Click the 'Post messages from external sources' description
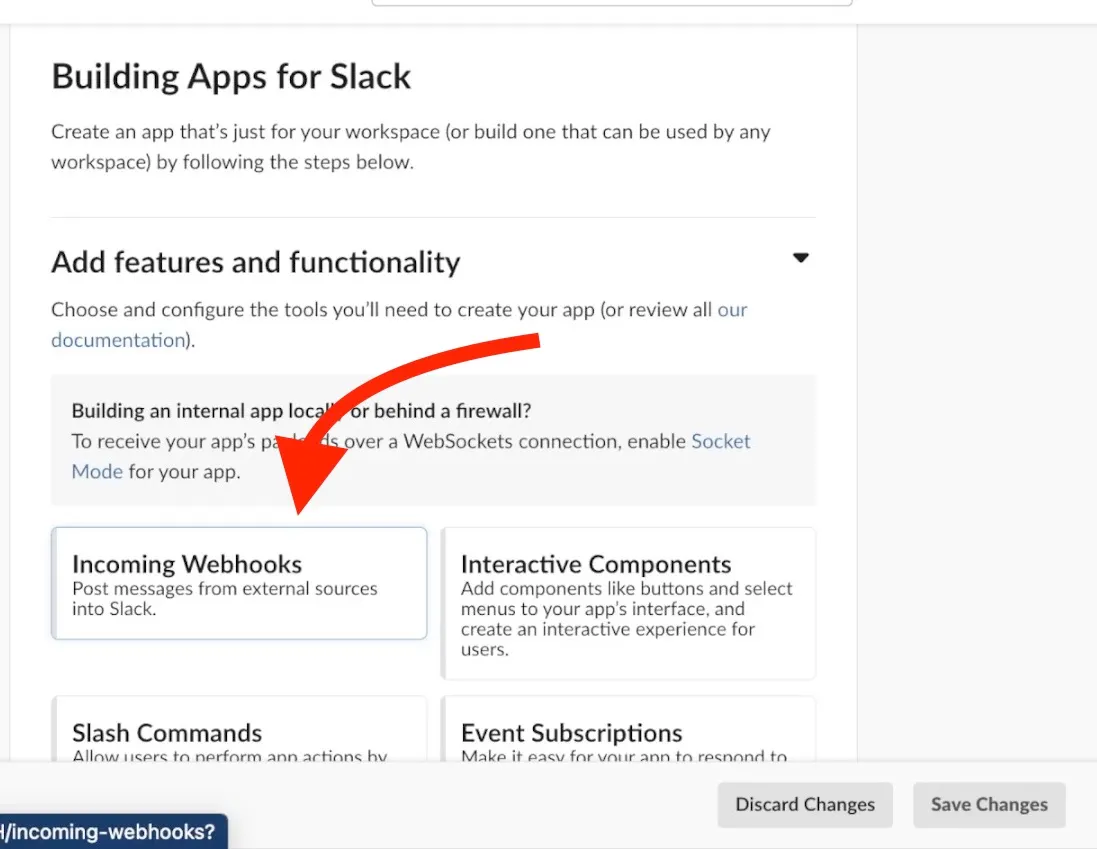 [224, 598]
